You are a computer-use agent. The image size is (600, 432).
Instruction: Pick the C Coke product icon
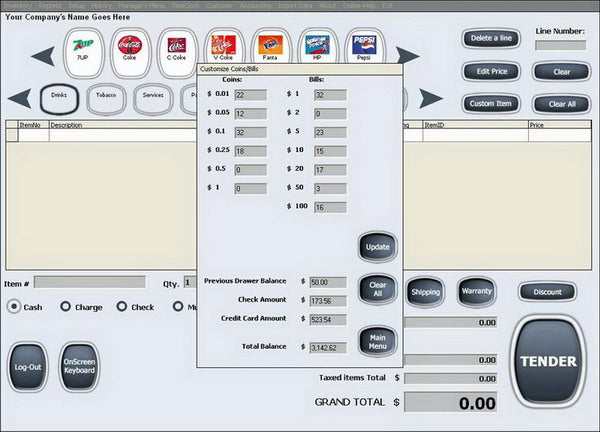click(x=177, y=53)
